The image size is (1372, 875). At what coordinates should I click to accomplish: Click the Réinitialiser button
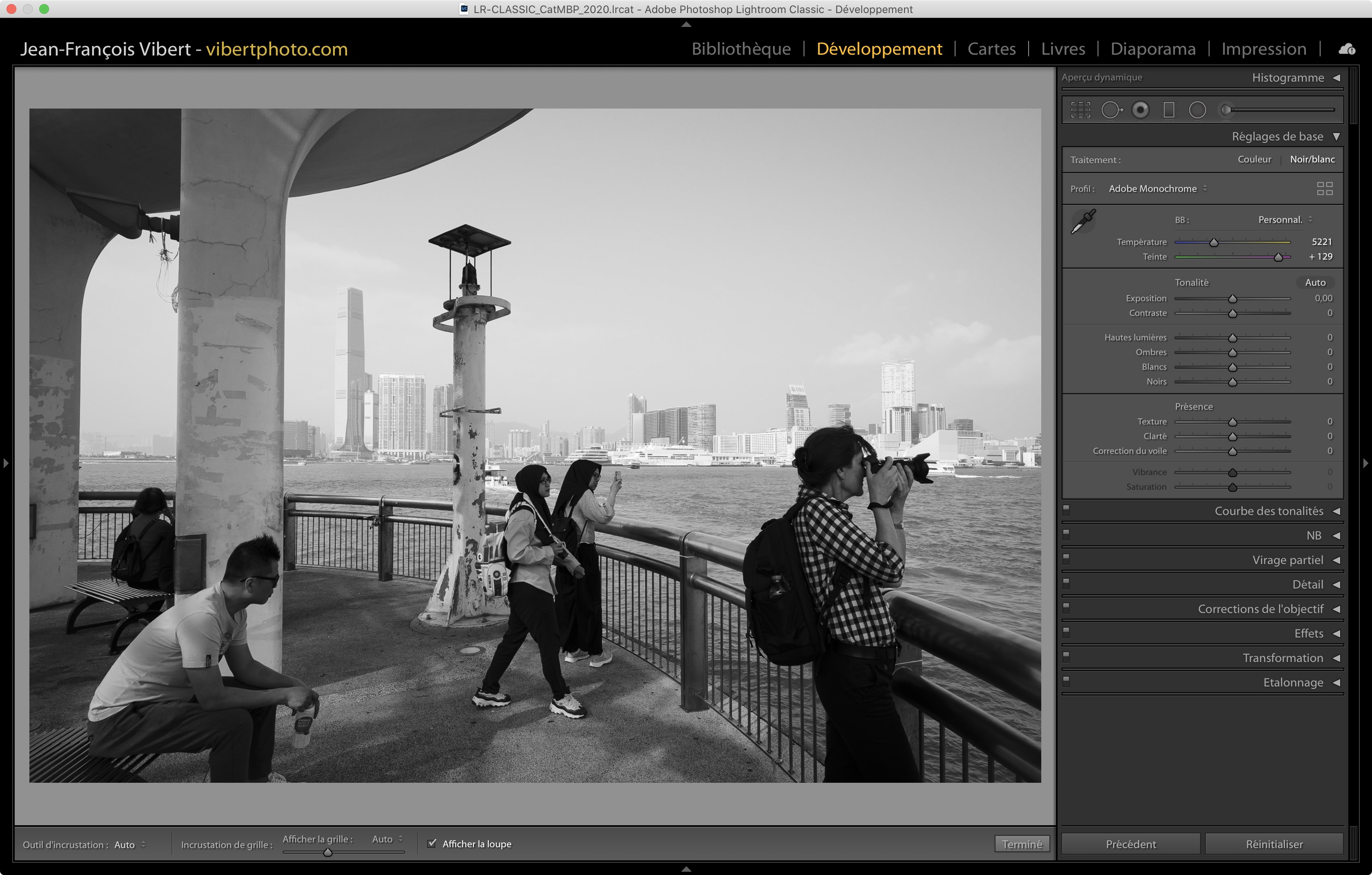1274,844
